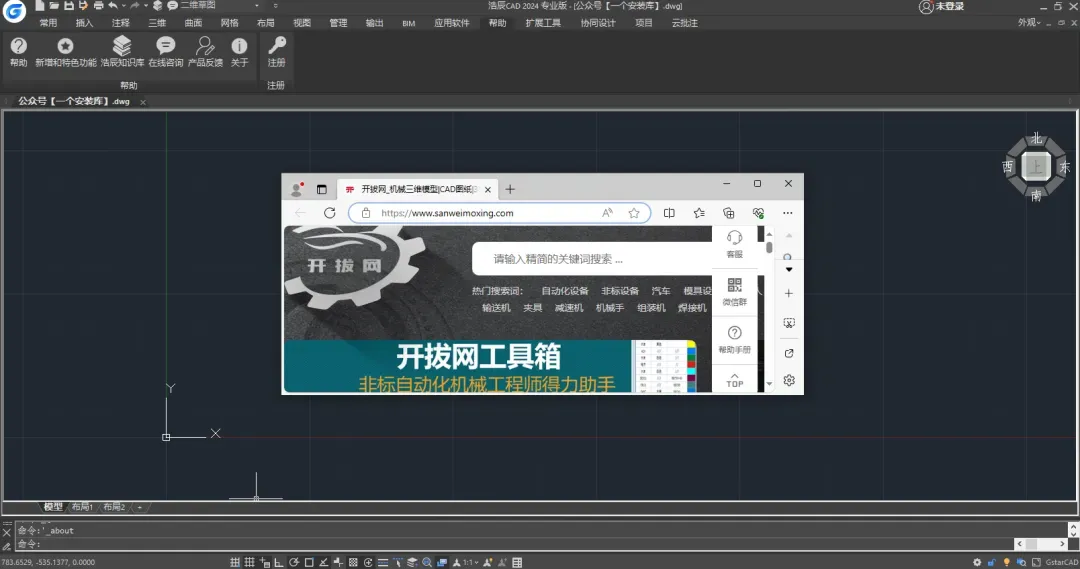Image resolution: width=1080 pixels, height=569 pixels.
Task: Click the 机械手 hot search link
Action: tap(610, 308)
